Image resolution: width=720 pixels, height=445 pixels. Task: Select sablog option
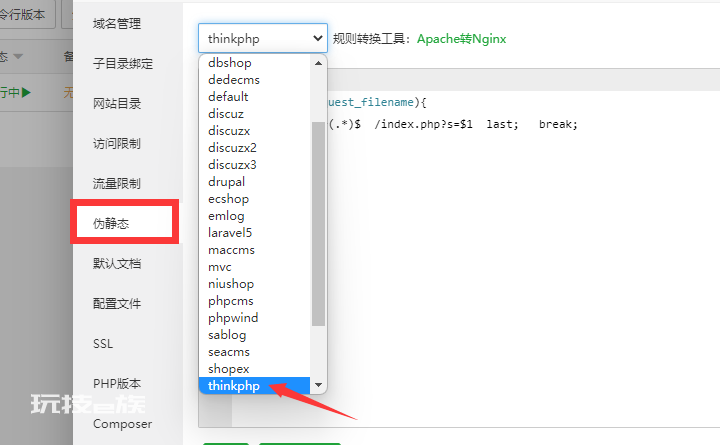coord(255,334)
